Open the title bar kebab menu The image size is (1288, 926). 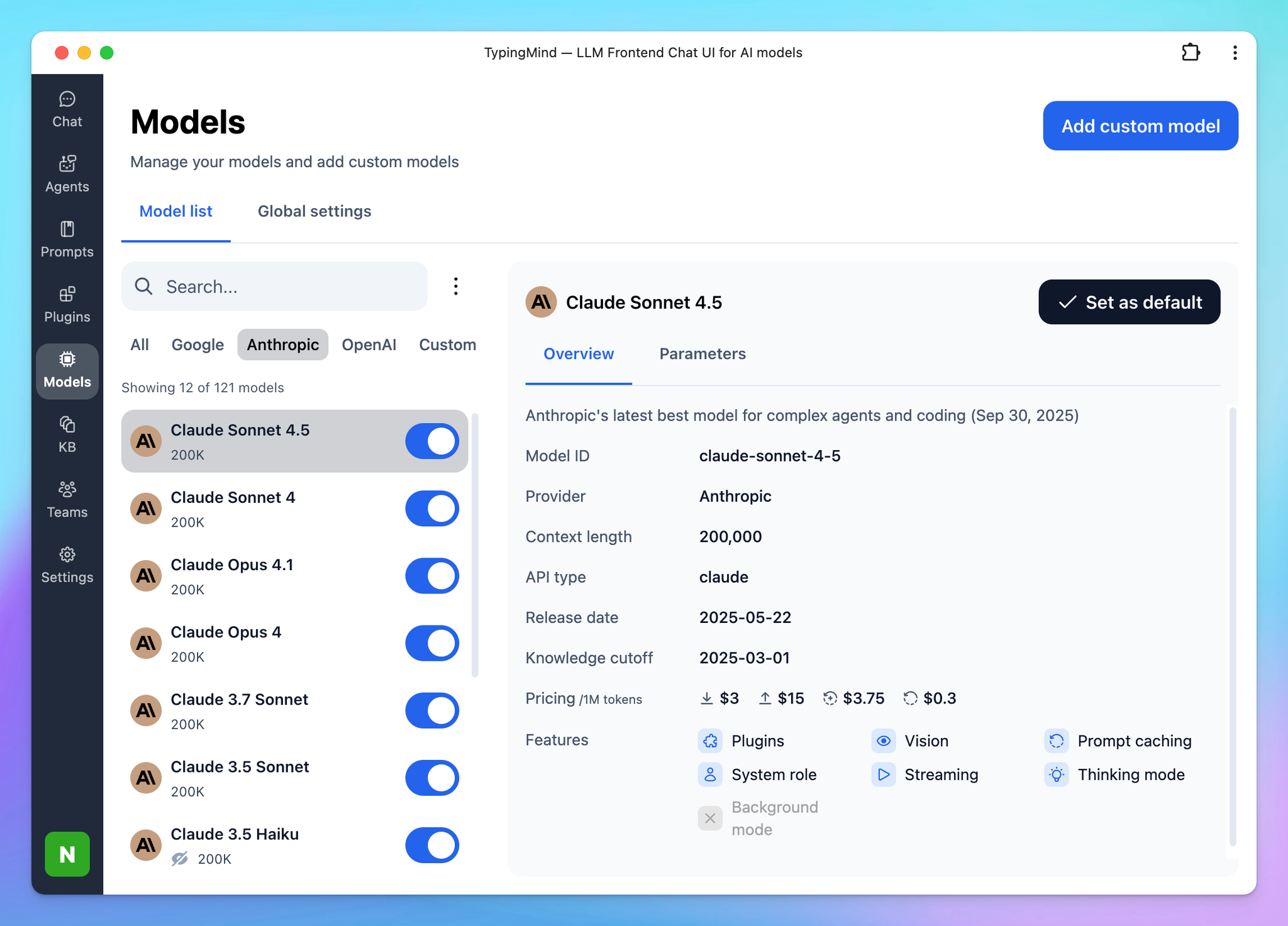pos(1235,52)
